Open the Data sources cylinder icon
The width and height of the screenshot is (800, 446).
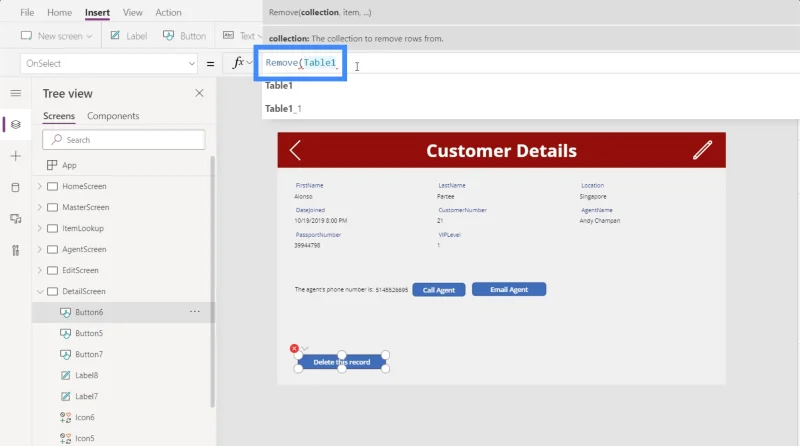pos(16,187)
